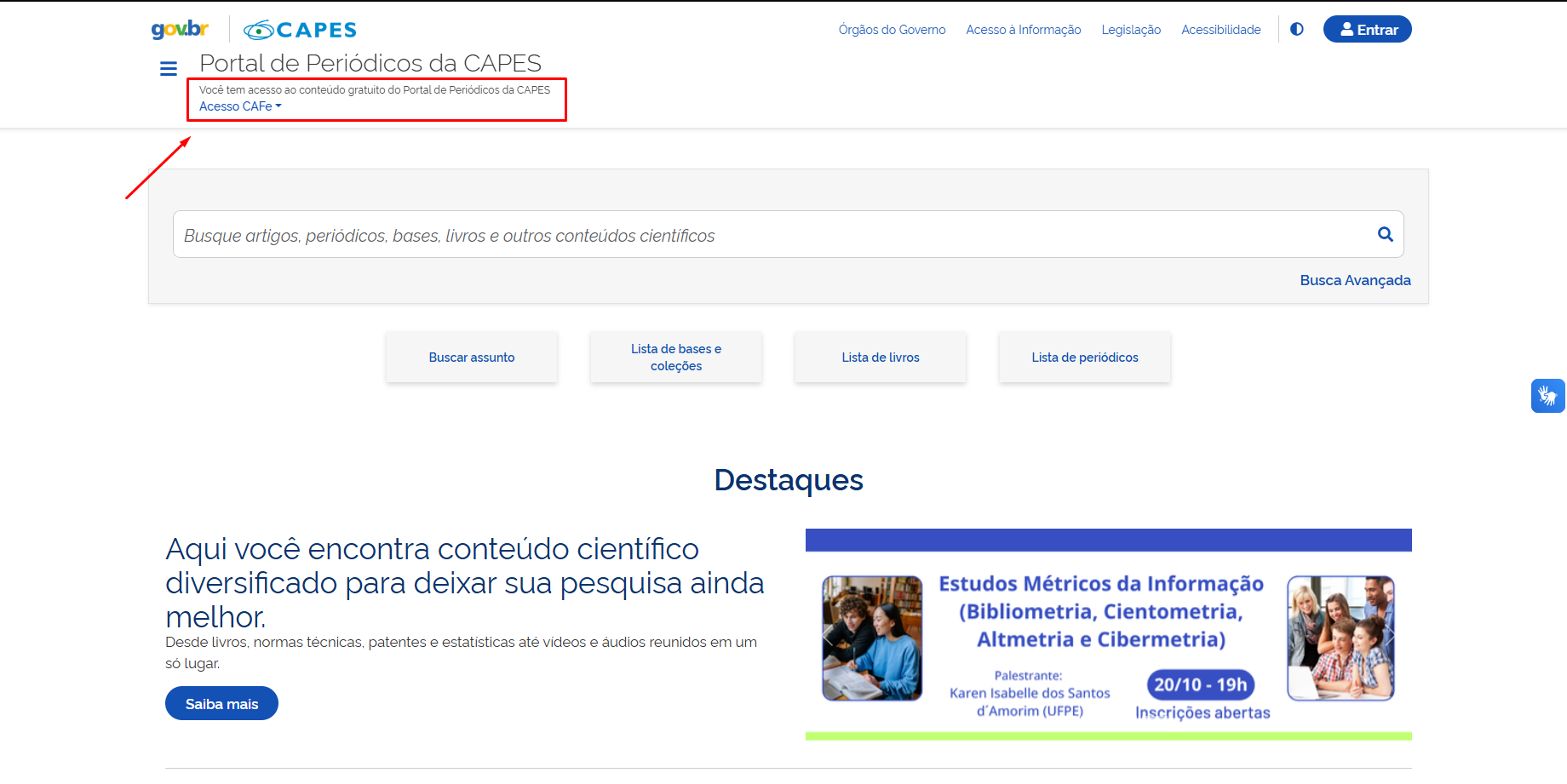Click the Destaques heading

(789, 480)
